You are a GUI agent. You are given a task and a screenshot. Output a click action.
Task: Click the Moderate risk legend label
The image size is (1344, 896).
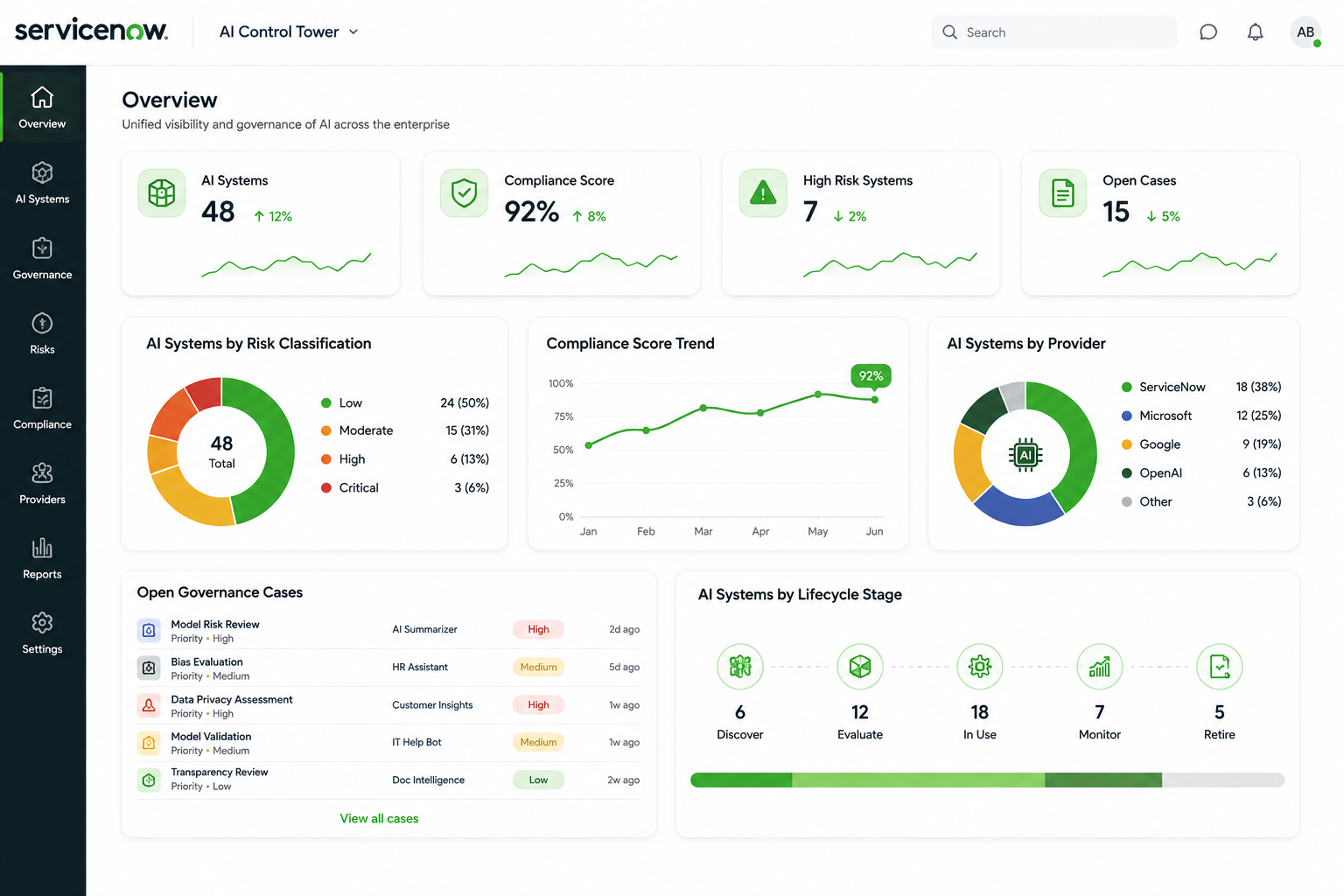point(366,430)
